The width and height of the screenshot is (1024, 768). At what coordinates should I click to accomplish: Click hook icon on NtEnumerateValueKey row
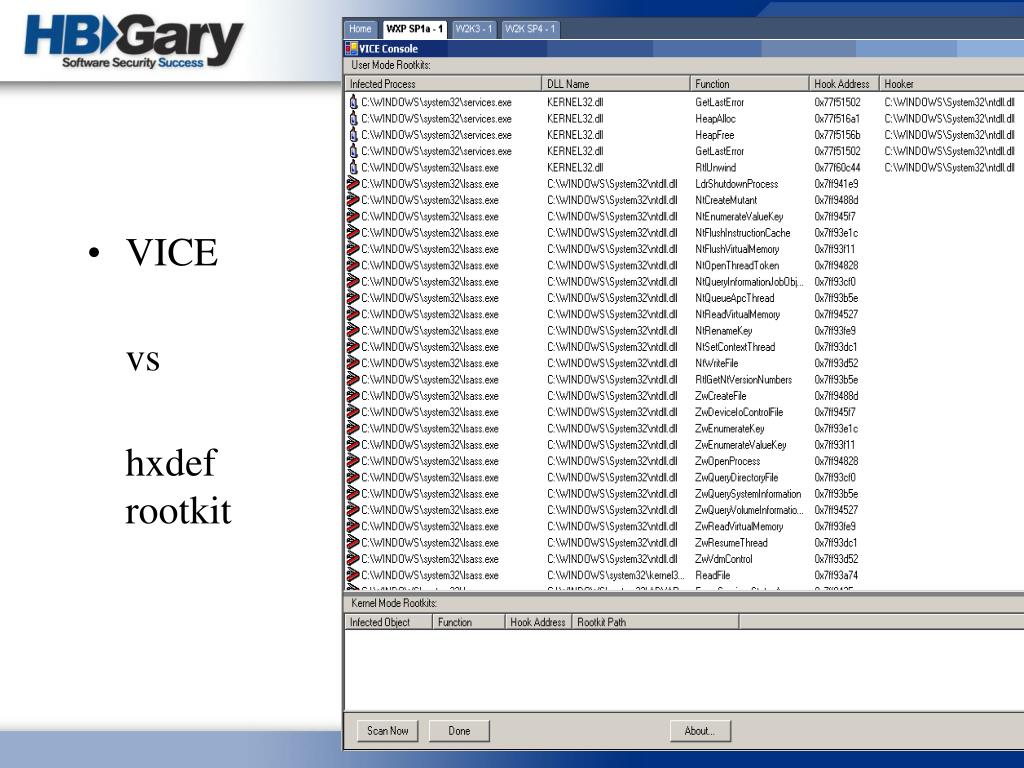[x=353, y=216]
